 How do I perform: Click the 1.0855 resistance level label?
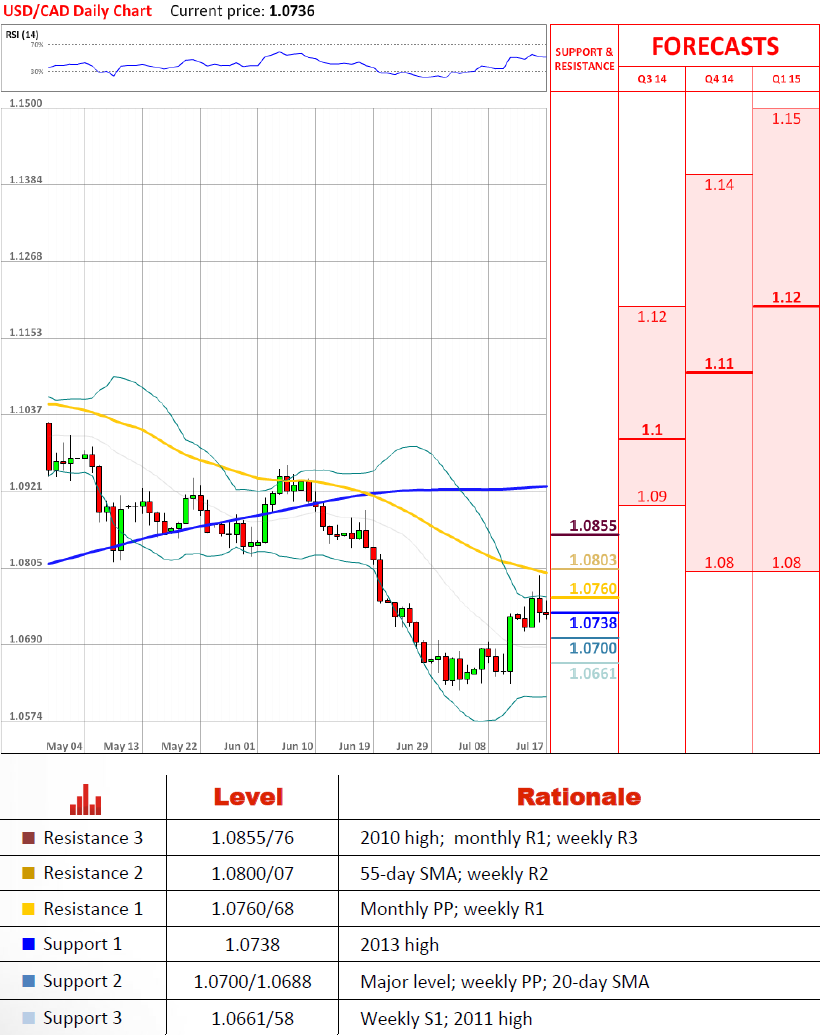[x=593, y=526]
